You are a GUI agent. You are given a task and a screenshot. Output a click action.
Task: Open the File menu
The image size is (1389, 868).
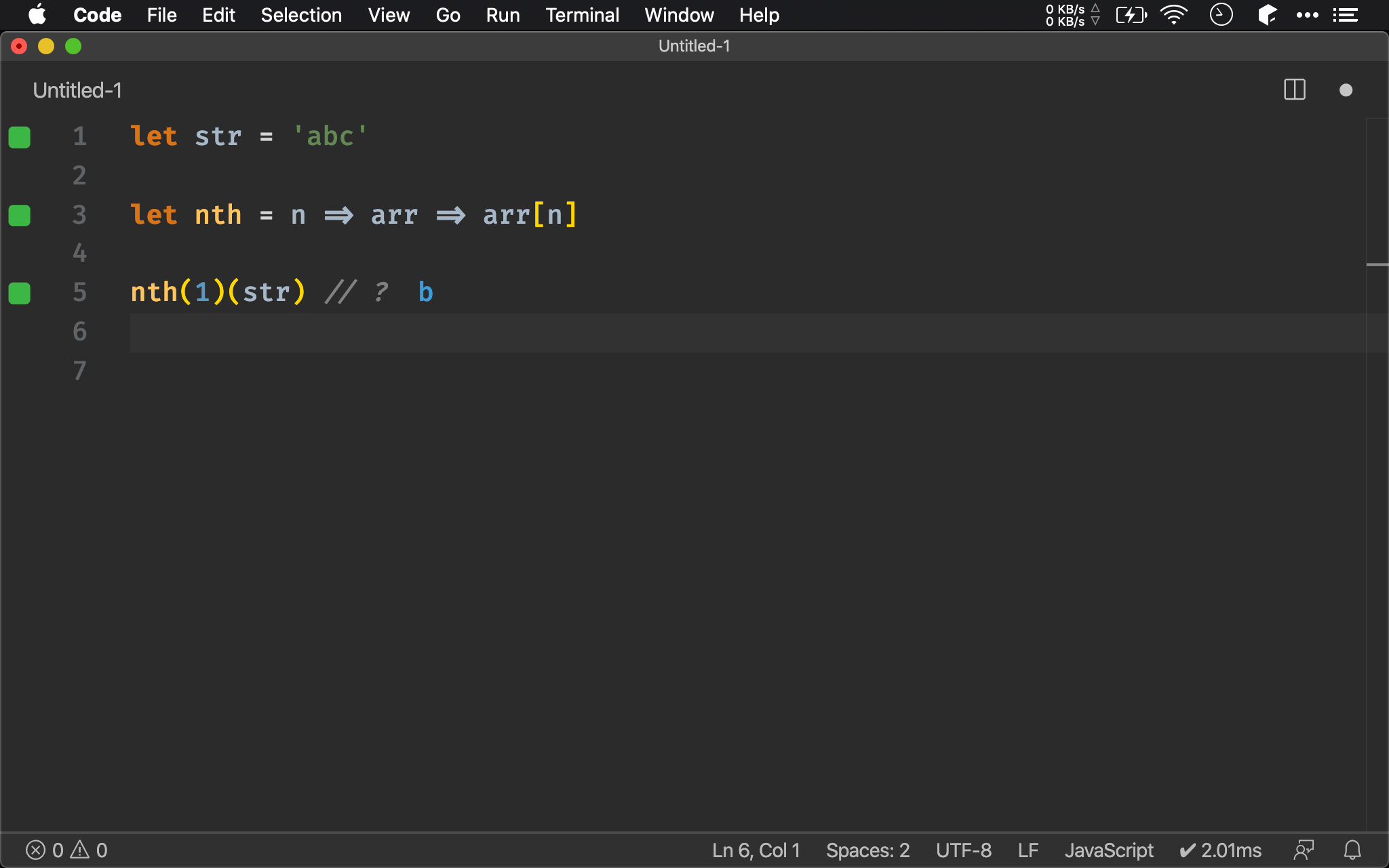pos(161,15)
